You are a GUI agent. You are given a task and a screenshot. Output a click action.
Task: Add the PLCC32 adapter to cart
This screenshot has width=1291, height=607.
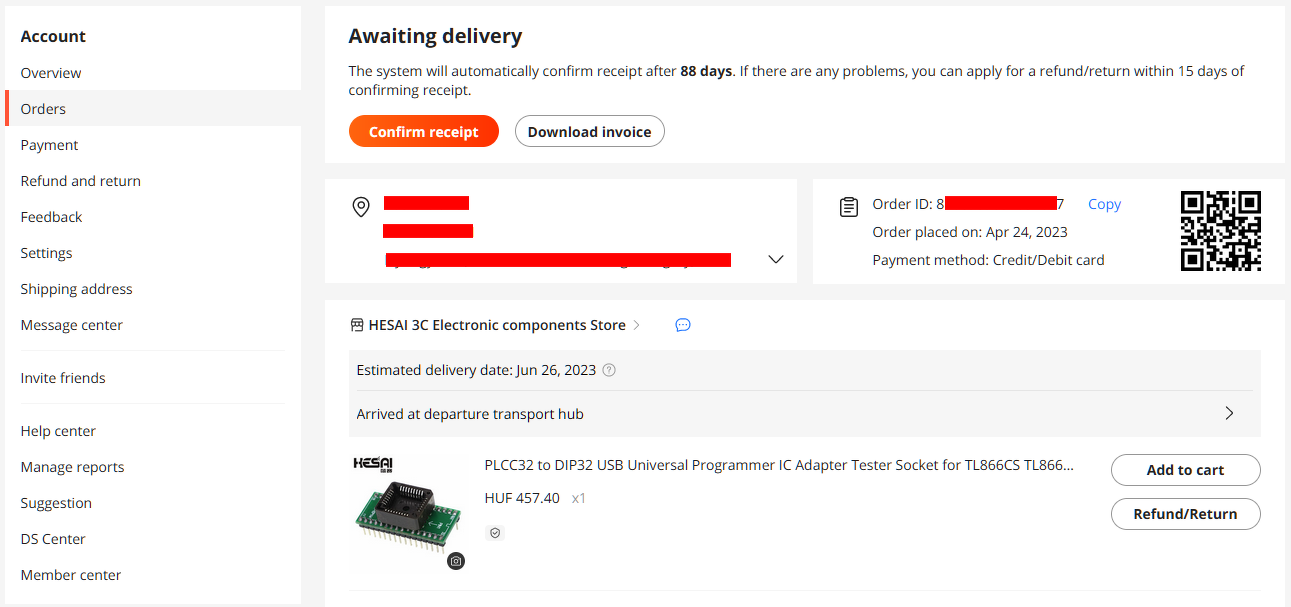[1185, 470]
